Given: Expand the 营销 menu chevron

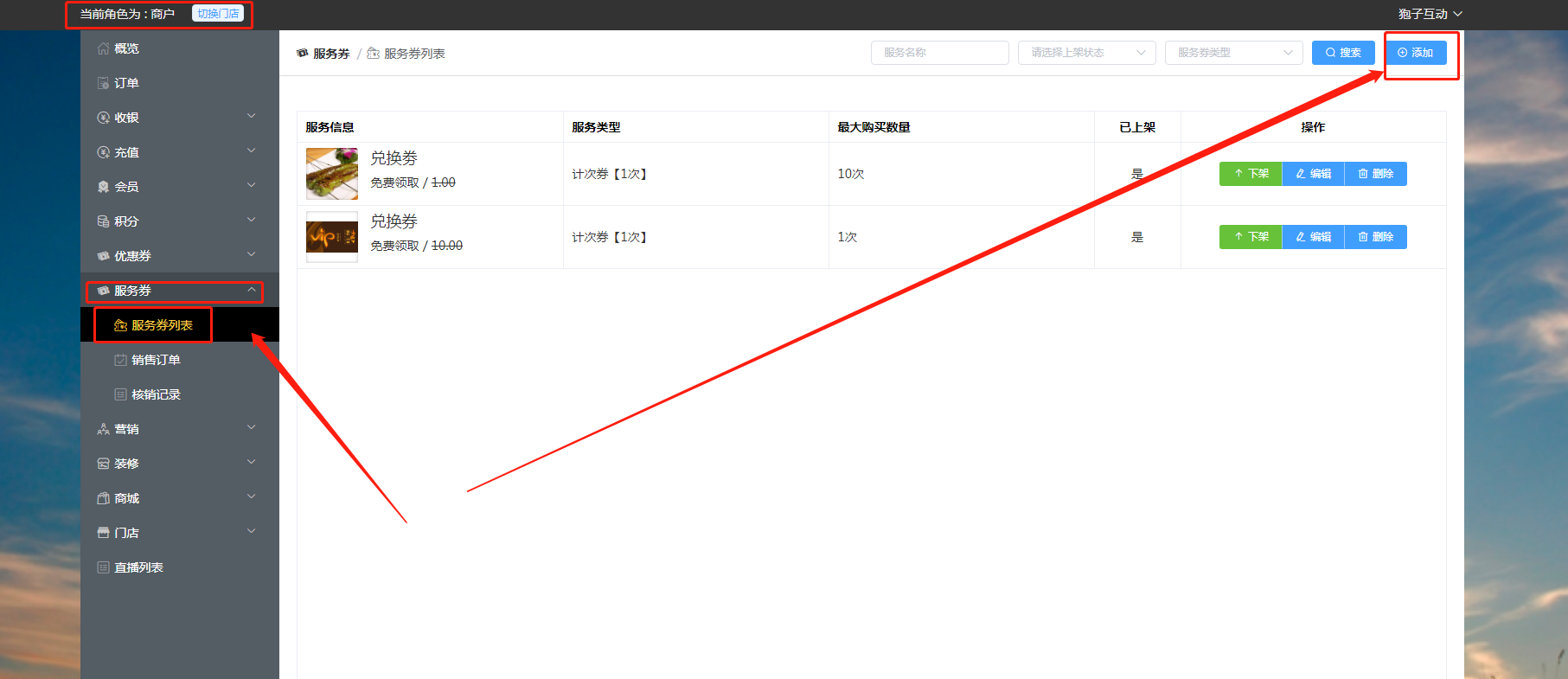Looking at the screenshot, I should (x=252, y=427).
